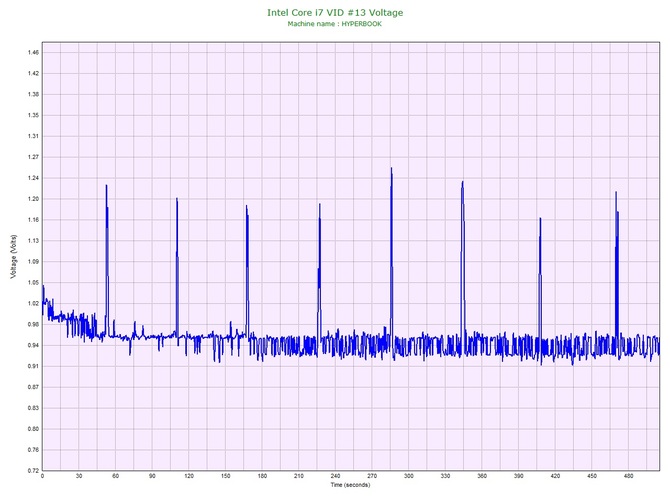Image resolution: width=670 pixels, height=502 pixels.
Task: Click the 30 seconds time tick label
Action: coord(79,476)
